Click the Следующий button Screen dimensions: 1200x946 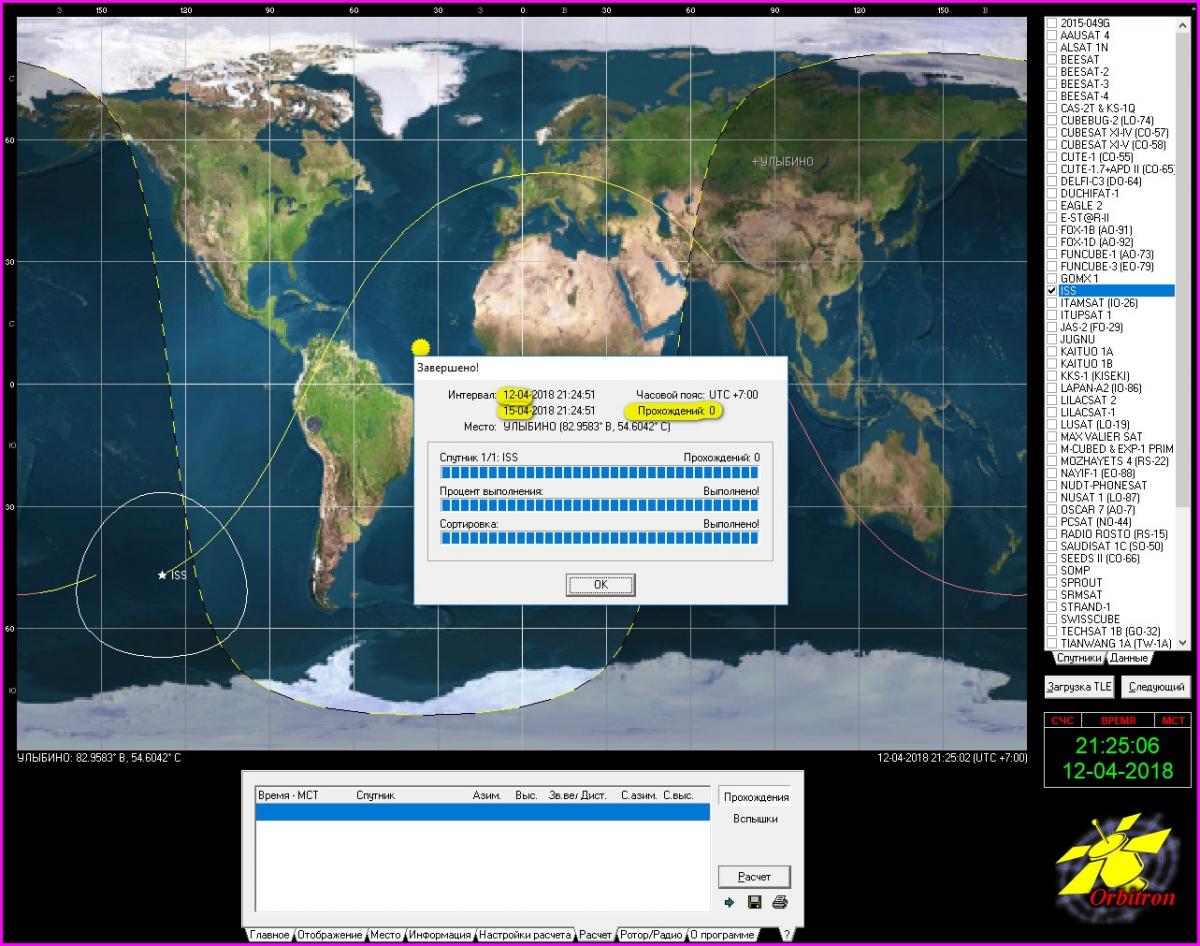tap(1156, 687)
